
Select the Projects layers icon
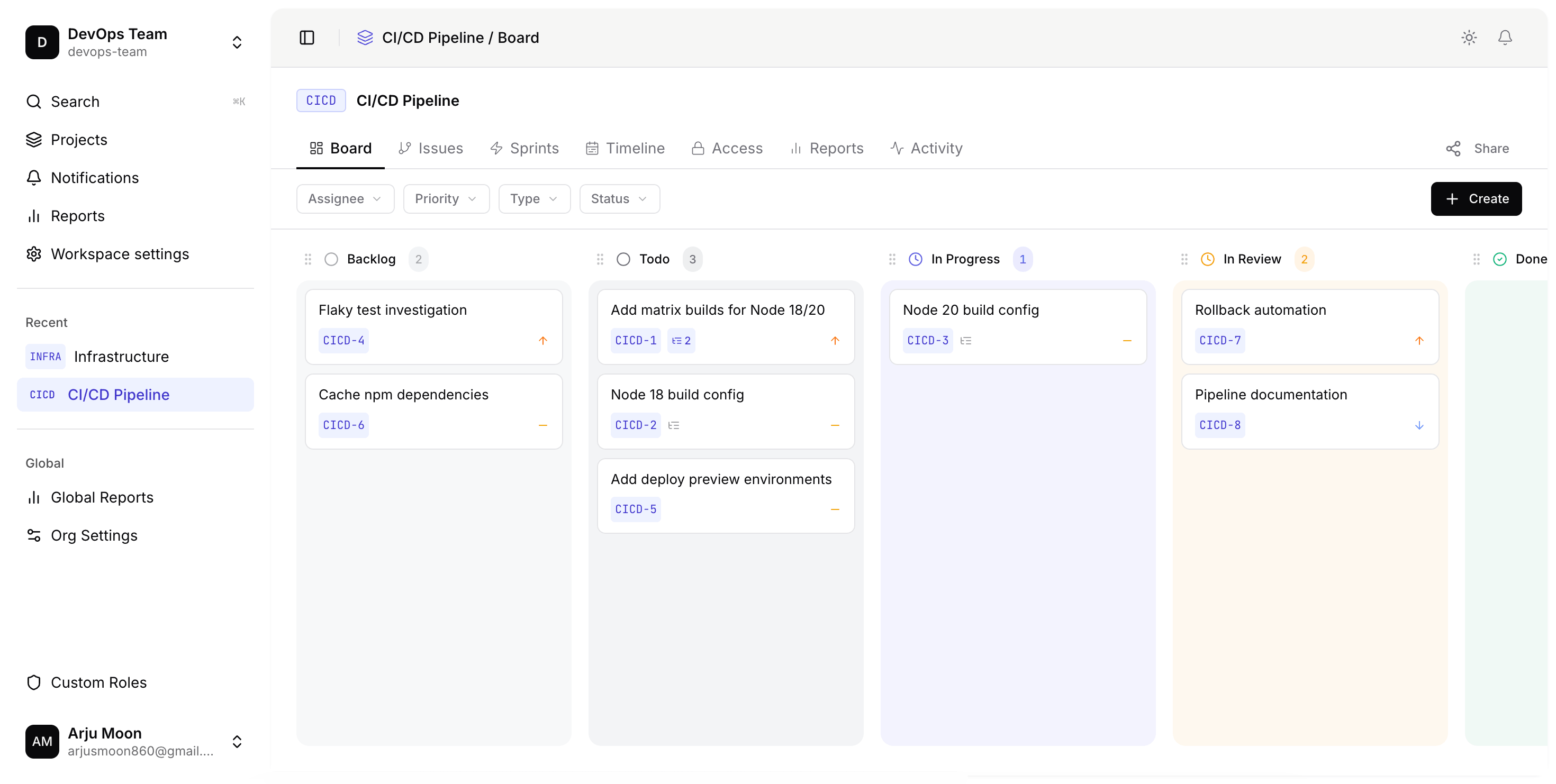(33, 140)
